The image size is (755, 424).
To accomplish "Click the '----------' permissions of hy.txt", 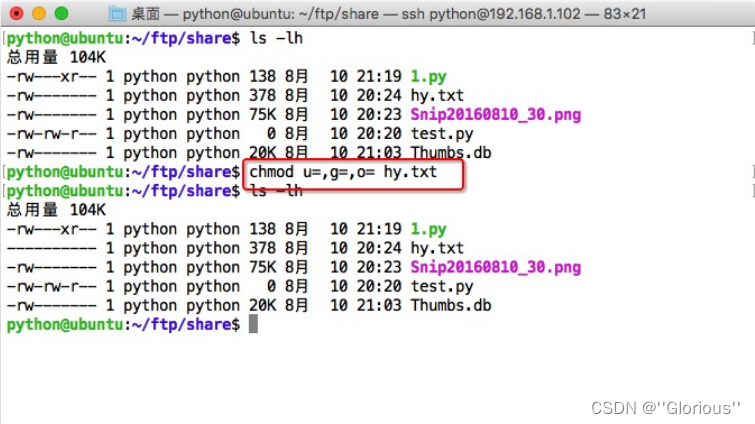I will [52, 248].
